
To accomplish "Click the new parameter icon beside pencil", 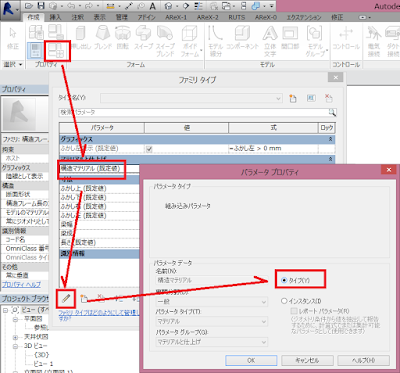I will coord(84,298).
